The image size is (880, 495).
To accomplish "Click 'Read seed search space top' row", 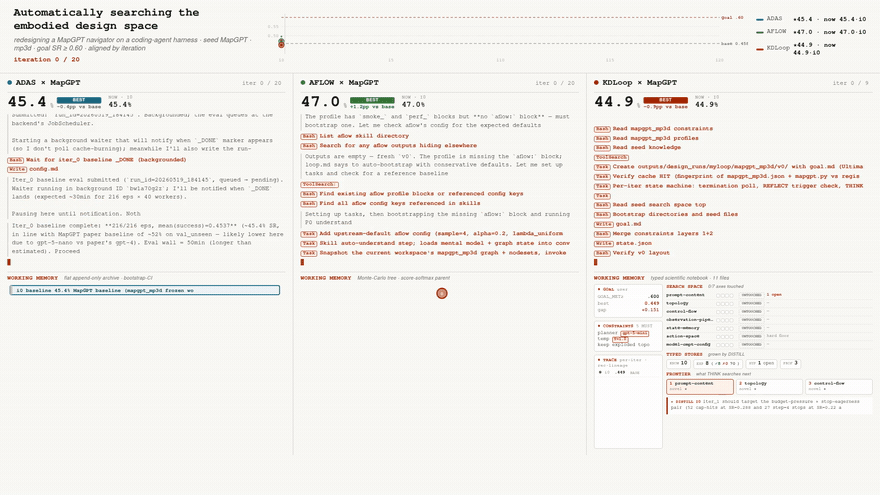I will pyautogui.click(x=650, y=205).
